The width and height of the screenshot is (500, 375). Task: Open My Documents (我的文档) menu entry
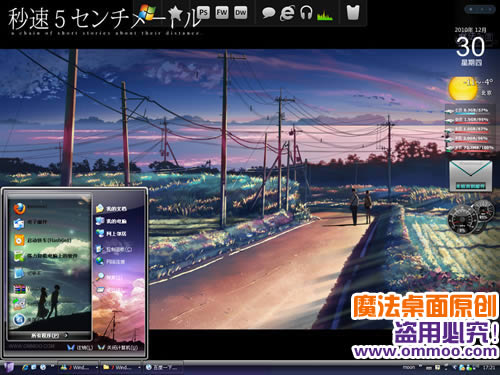(111, 208)
